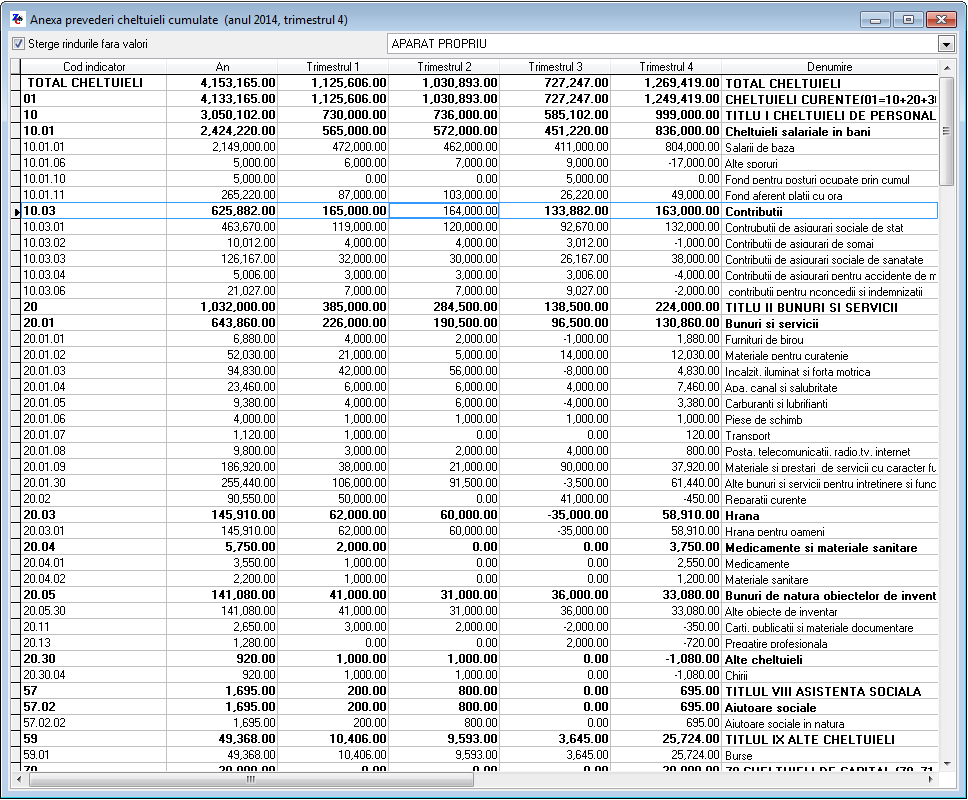Click the "Trimestrul 1" column header
The width and height of the screenshot is (968, 800).
333,67
